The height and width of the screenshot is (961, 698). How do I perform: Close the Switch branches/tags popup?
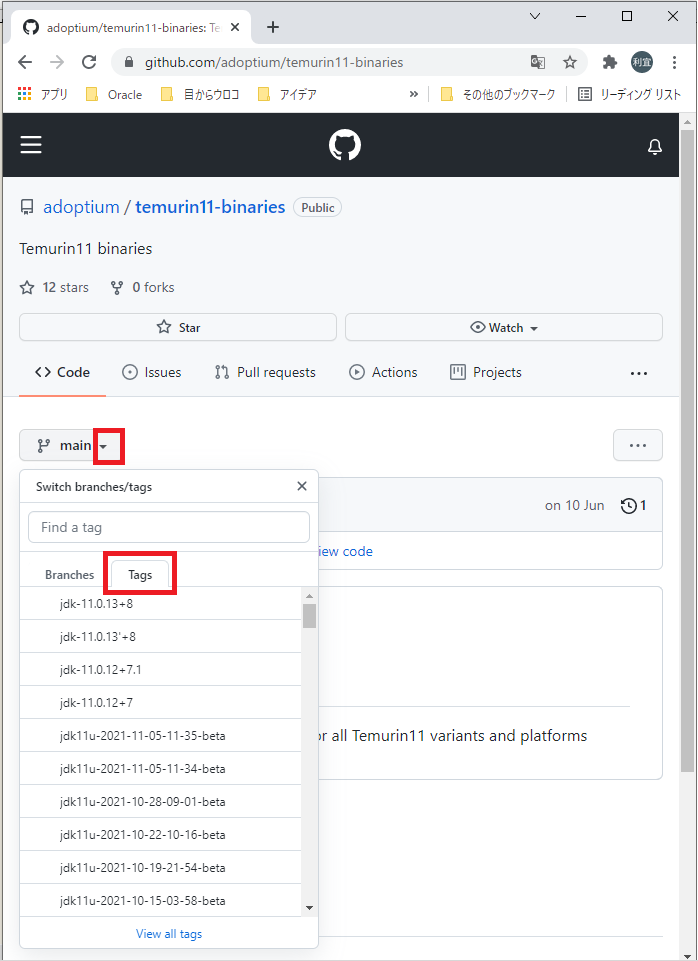302,486
